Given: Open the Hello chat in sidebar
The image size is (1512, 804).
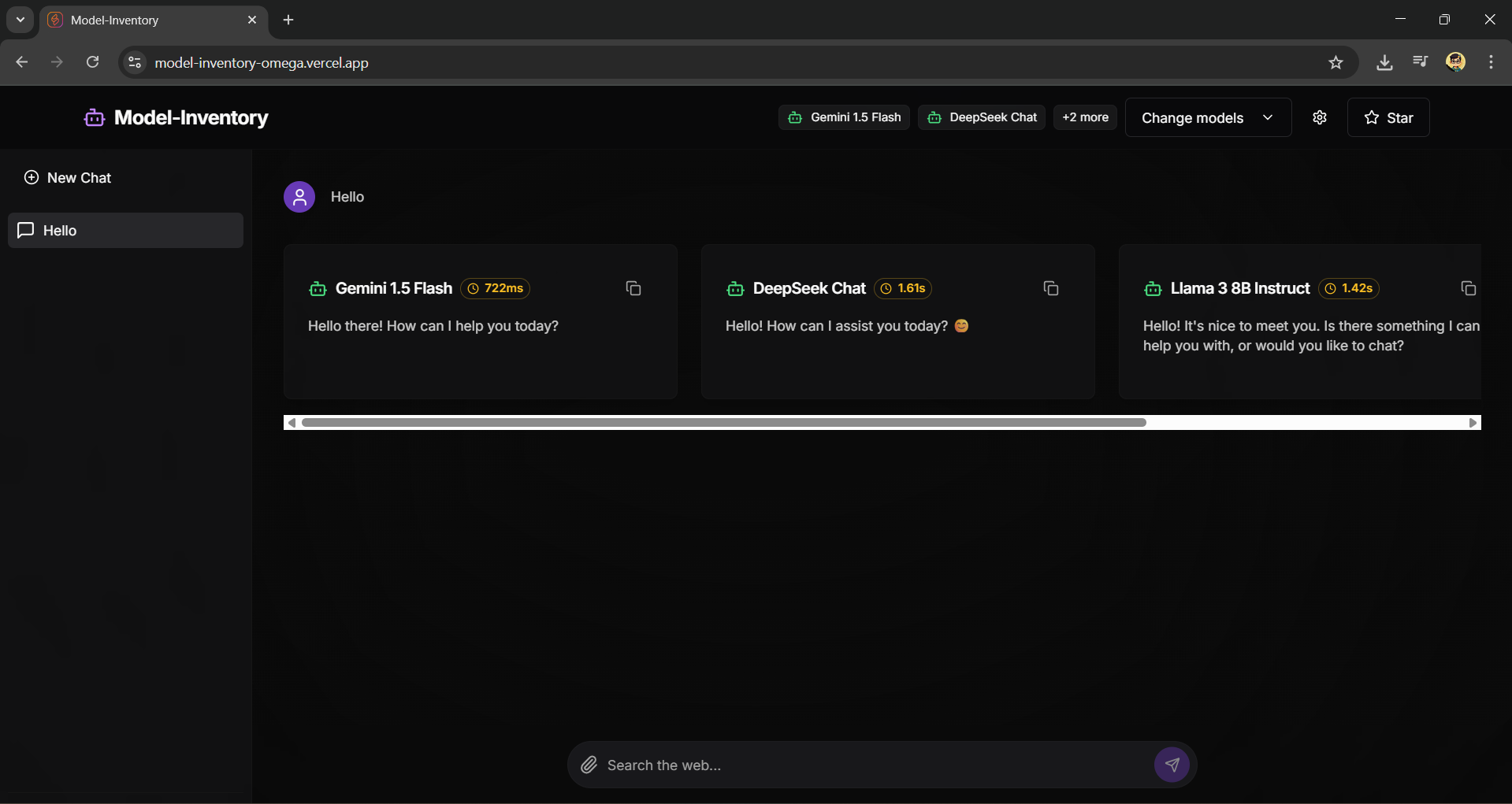Looking at the screenshot, I should (x=125, y=230).
